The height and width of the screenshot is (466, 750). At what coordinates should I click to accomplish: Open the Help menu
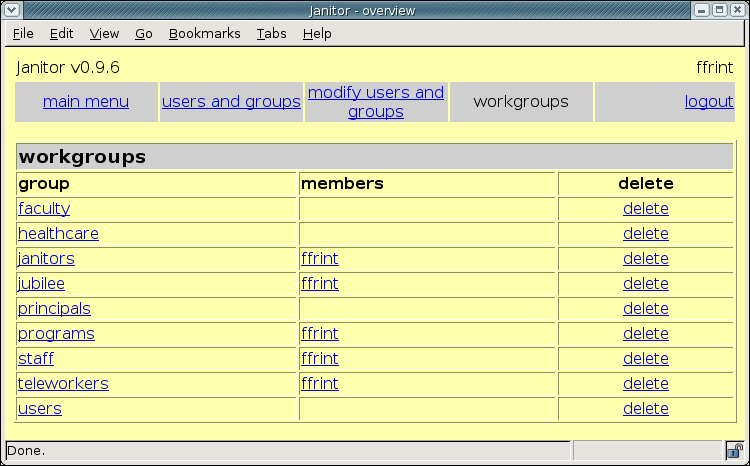point(317,33)
